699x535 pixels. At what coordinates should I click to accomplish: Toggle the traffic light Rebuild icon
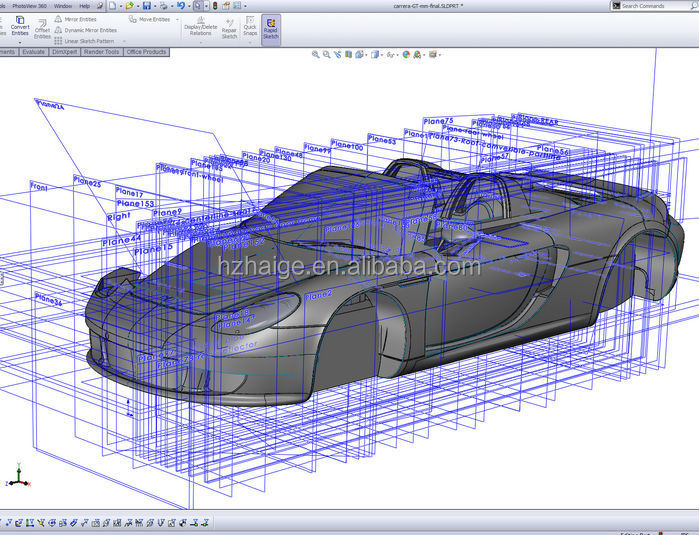[214, 6]
